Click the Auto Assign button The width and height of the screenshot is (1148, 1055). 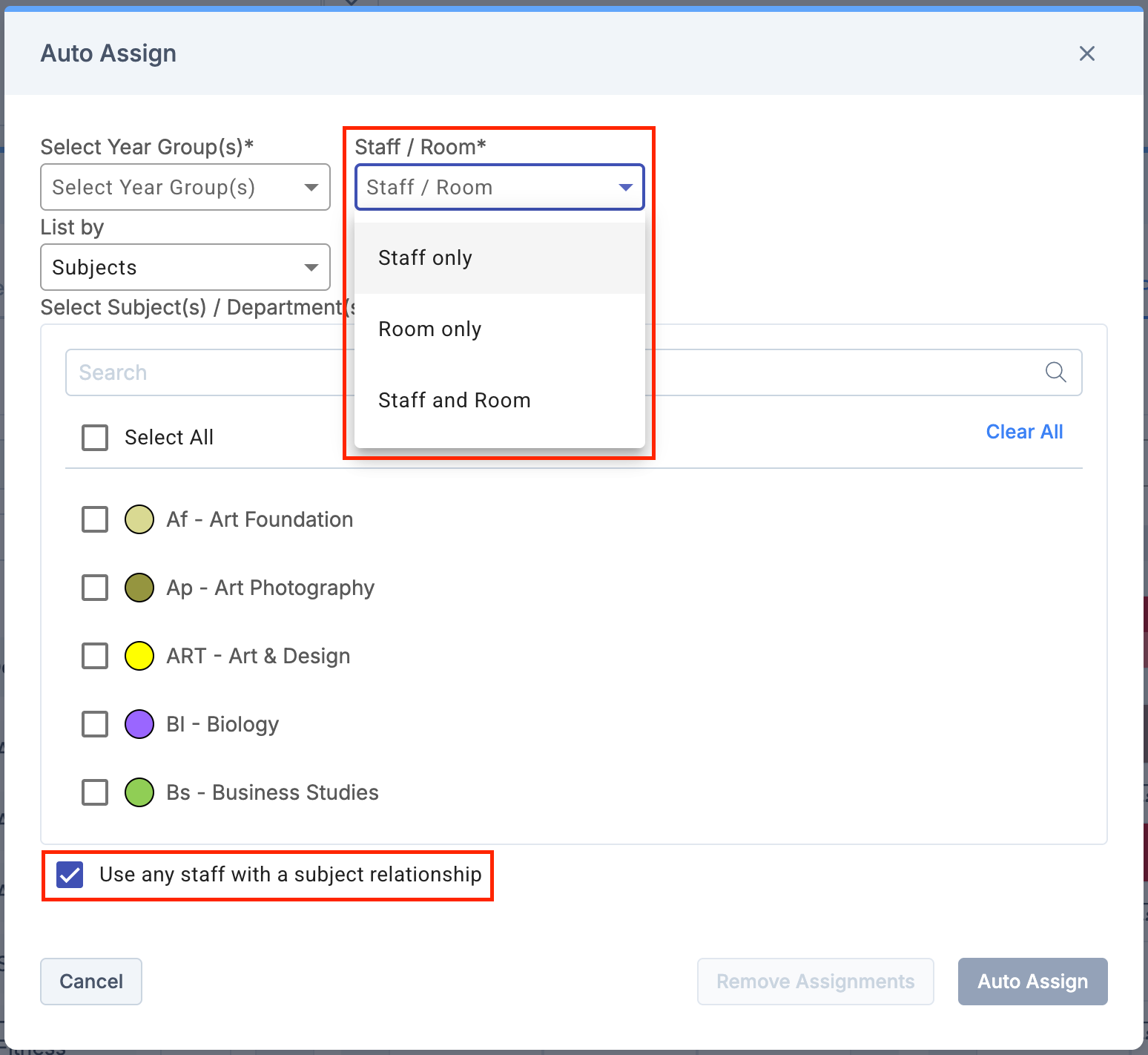(x=1032, y=982)
